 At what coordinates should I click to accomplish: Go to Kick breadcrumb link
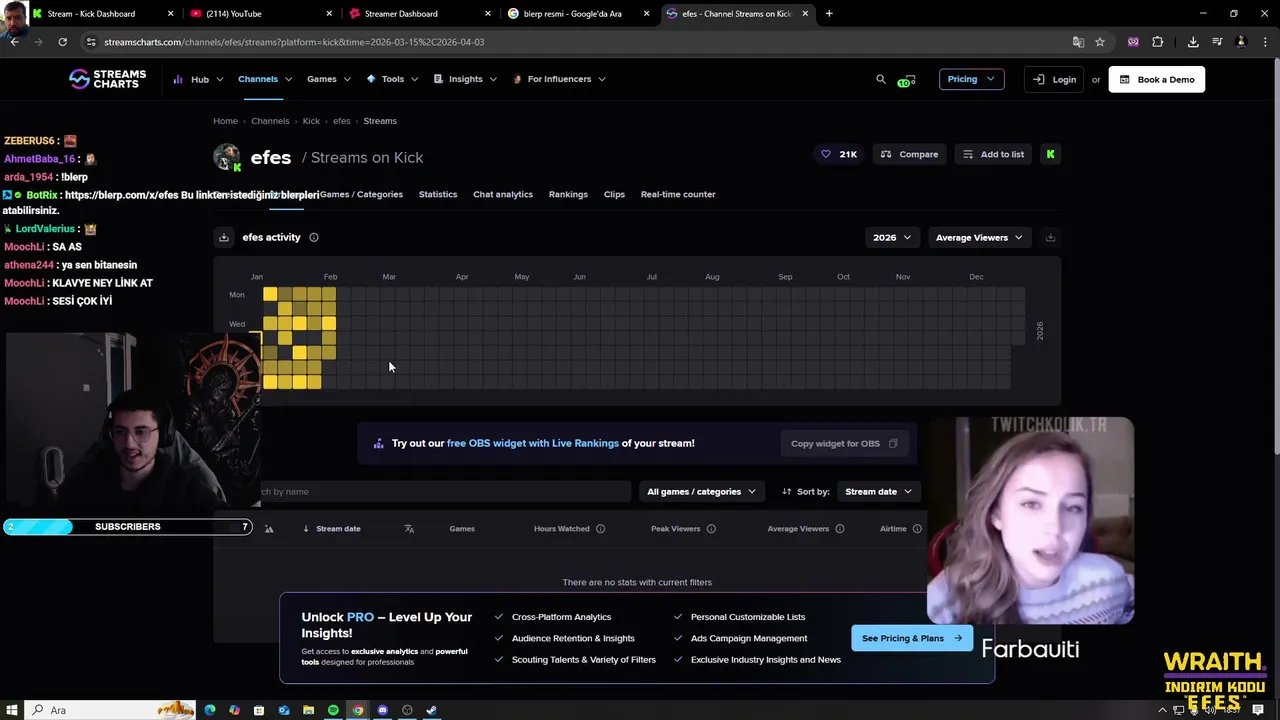coord(311,121)
